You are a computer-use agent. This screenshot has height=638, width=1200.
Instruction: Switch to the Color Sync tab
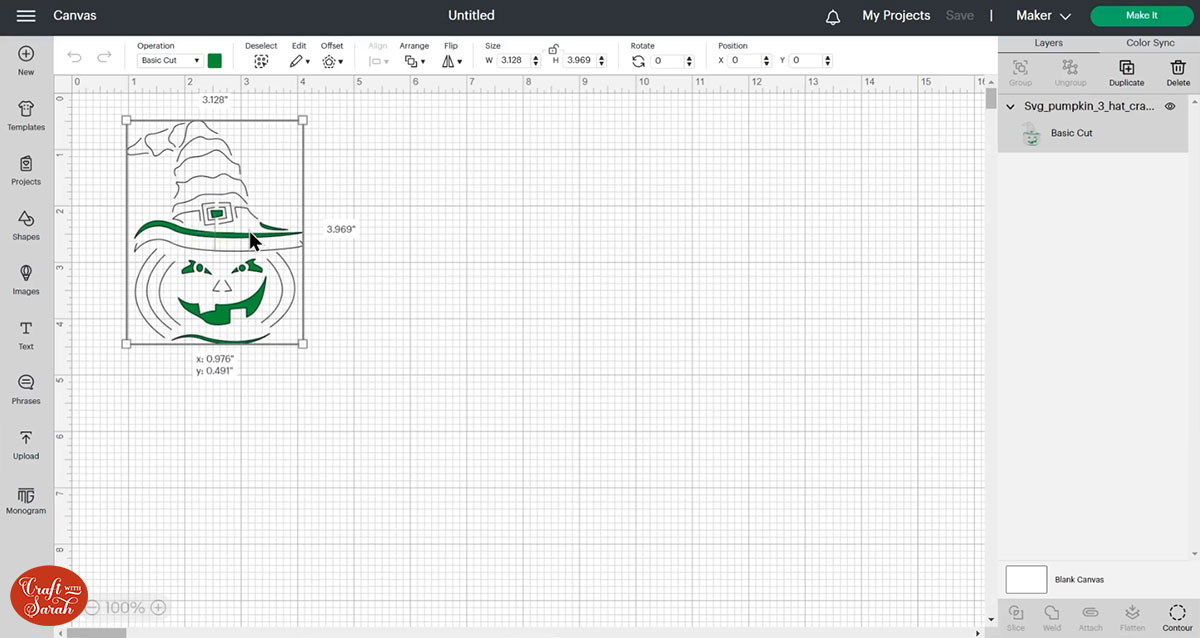click(1150, 43)
